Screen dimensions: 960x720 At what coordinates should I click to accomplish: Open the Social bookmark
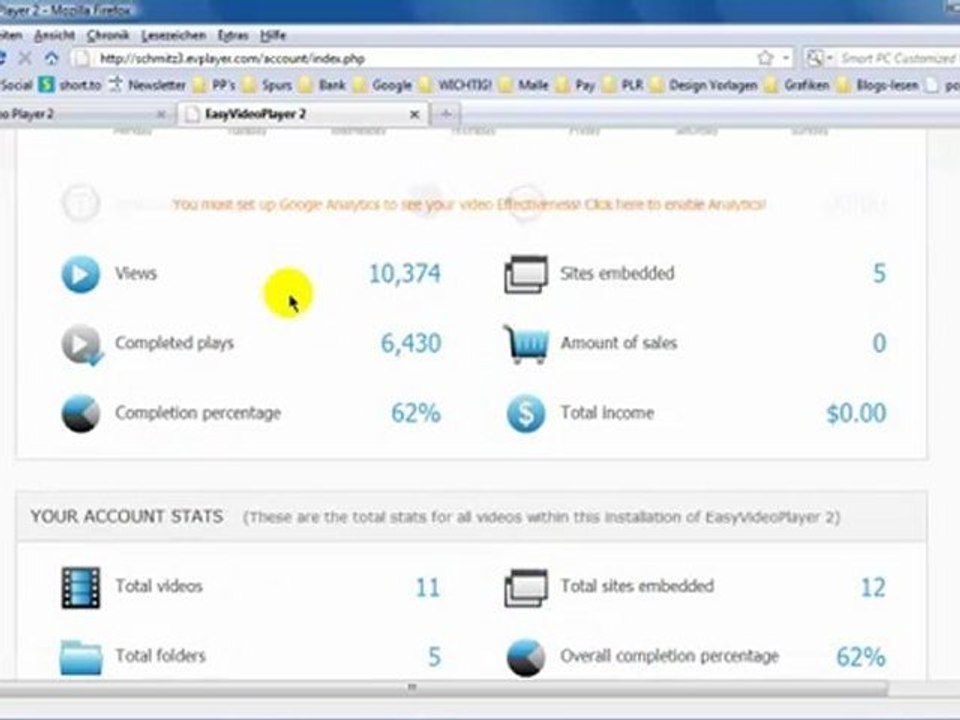click(x=15, y=84)
